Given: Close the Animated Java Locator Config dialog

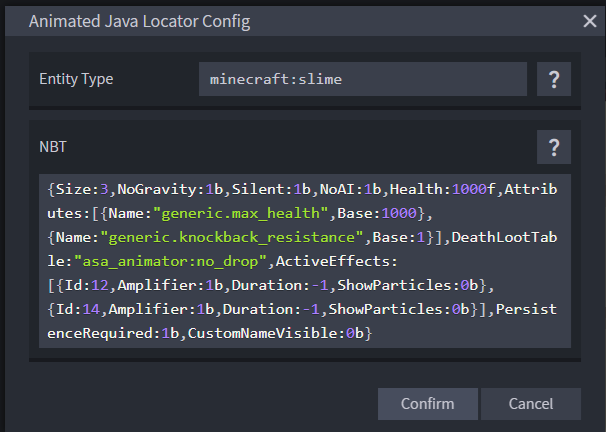Looking at the screenshot, I should pyautogui.click(x=589, y=20).
